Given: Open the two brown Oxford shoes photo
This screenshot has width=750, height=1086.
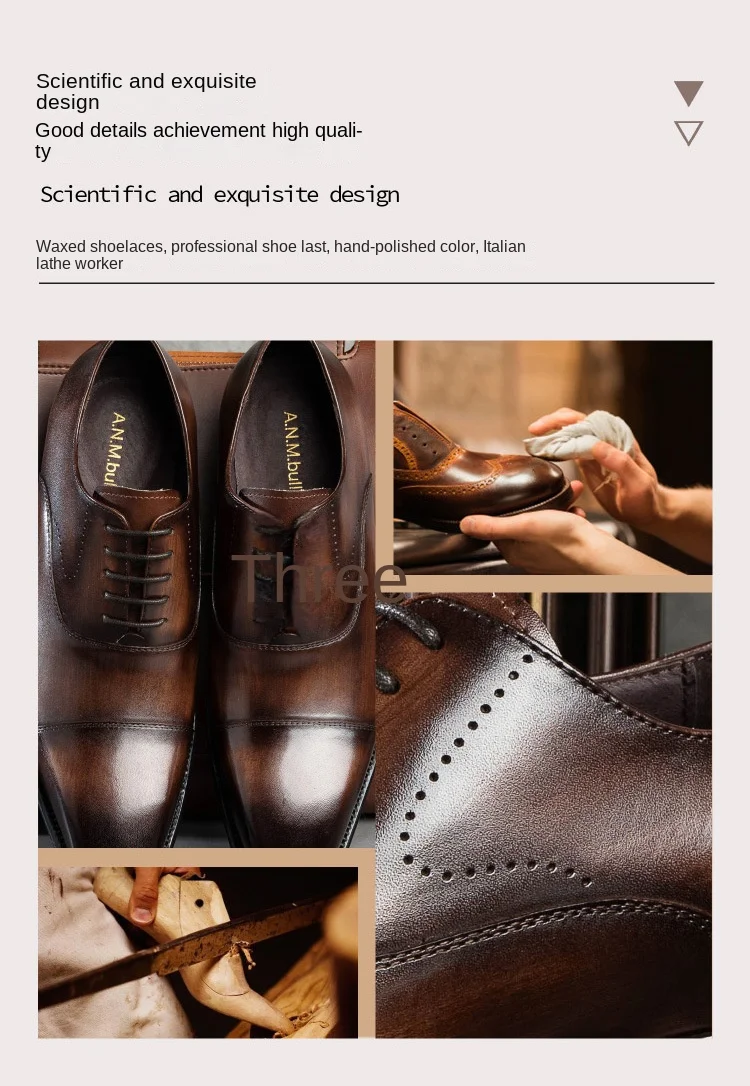Looking at the screenshot, I should coord(206,594).
